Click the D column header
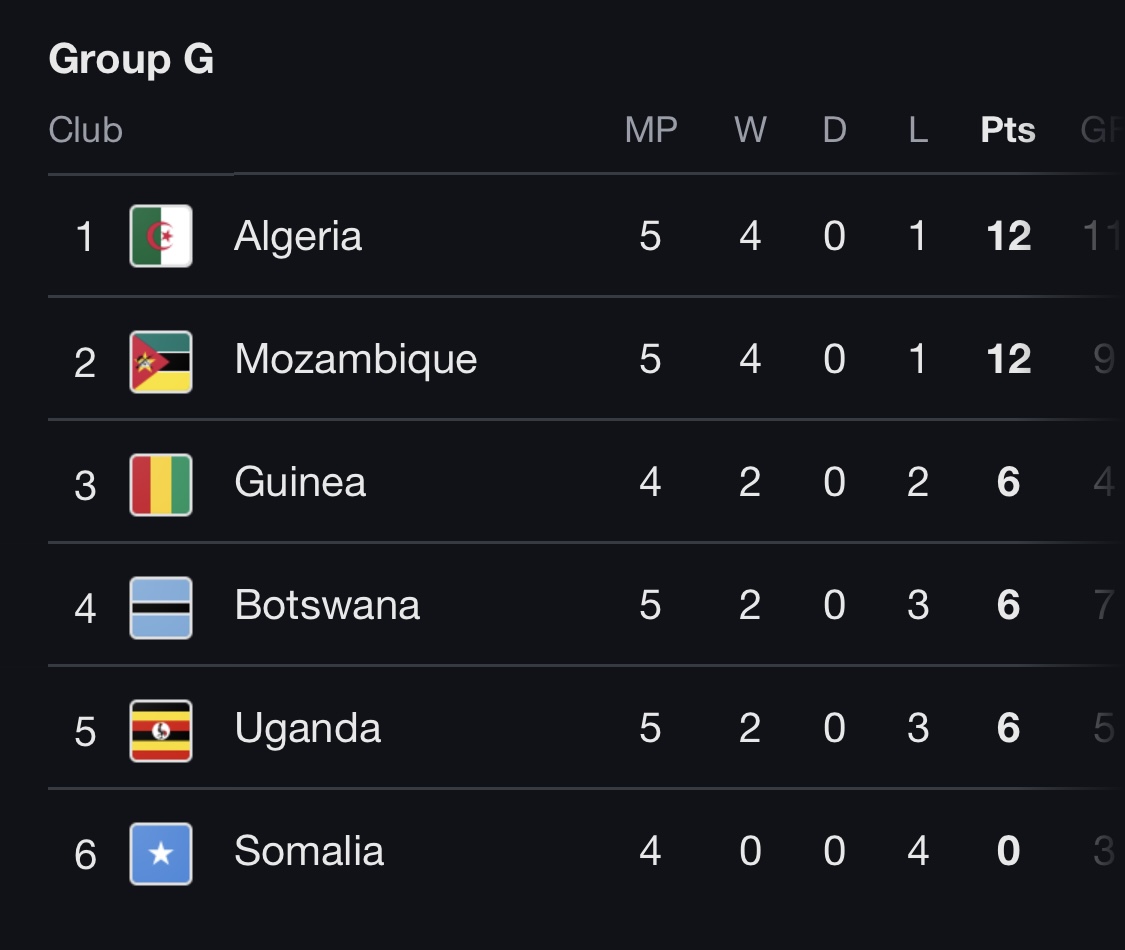The width and height of the screenshot is (1125, 950). [834, 130]
